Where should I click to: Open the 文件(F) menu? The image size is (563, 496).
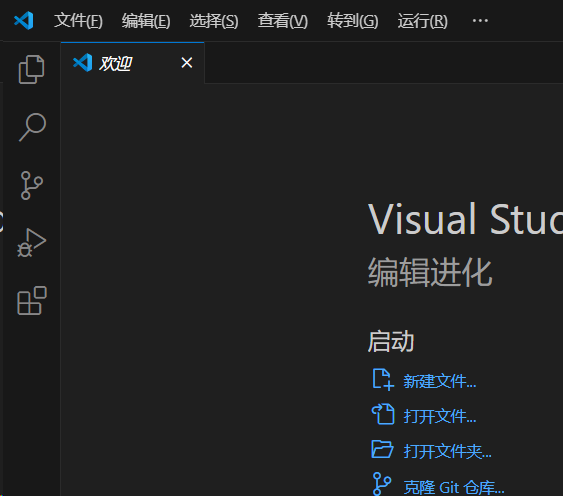pyautogui.click(x=78, y=20)
